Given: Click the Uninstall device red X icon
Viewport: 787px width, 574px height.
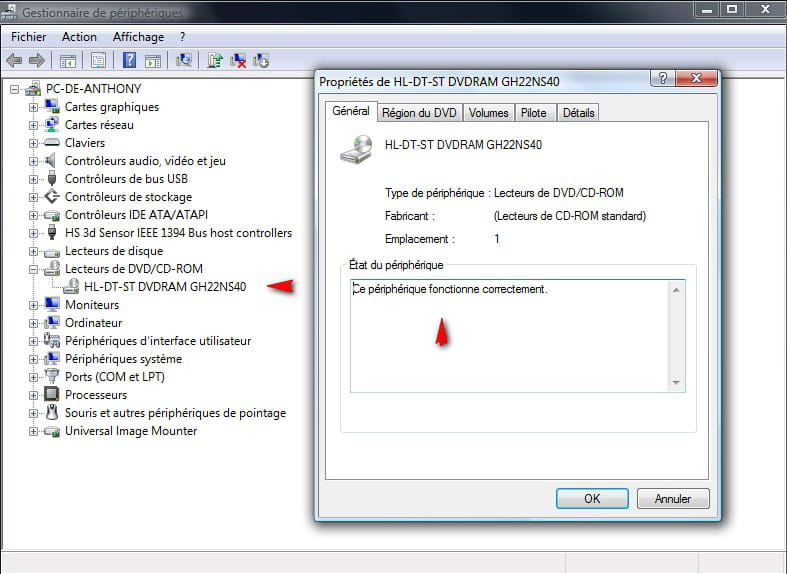Looking at the screenshot, I should (x=238, y=61).
